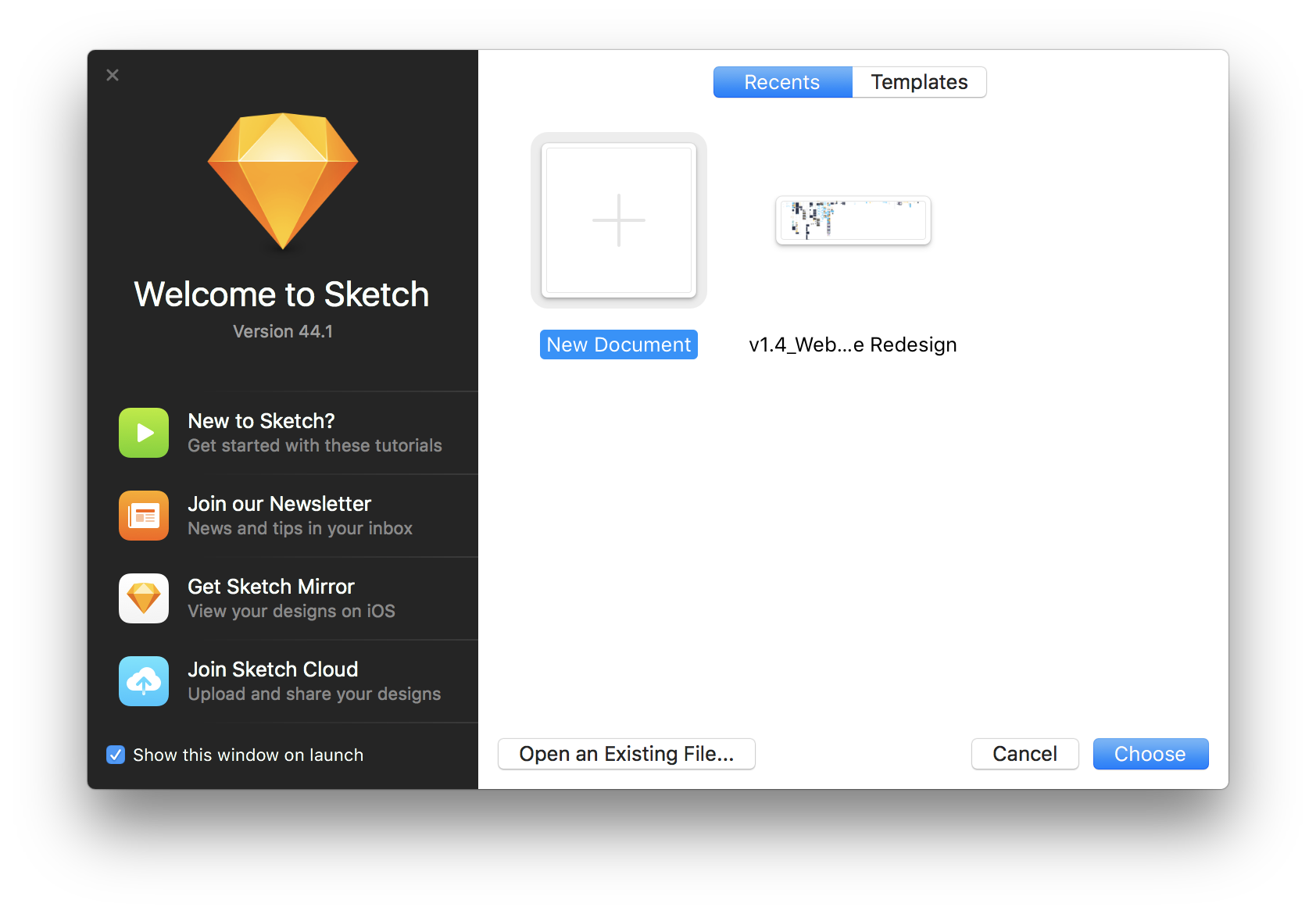Click the 'Show this window on launch' label

pos(249,755)
